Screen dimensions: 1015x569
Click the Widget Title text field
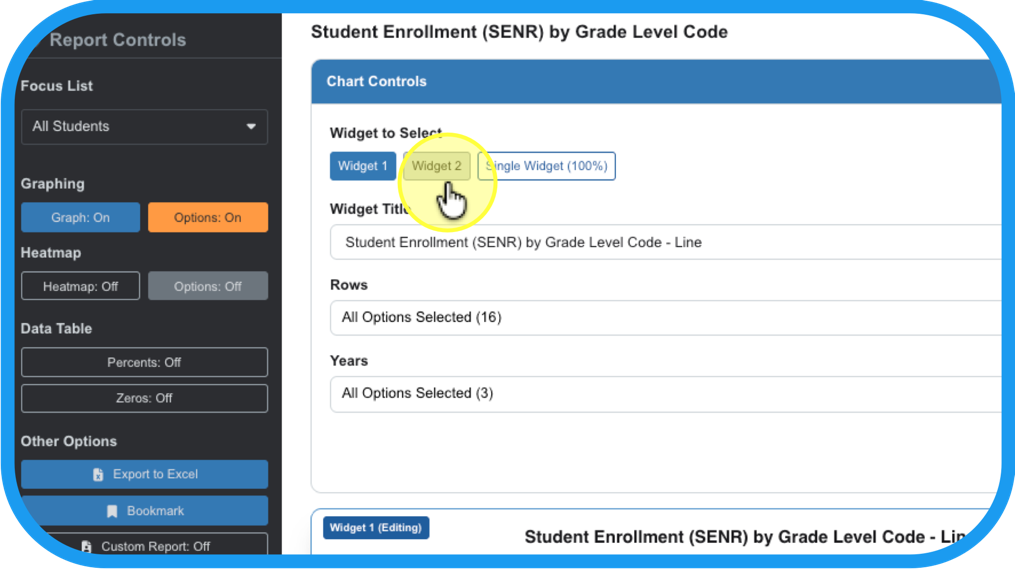pyautogui.click(x=660, y=242)
